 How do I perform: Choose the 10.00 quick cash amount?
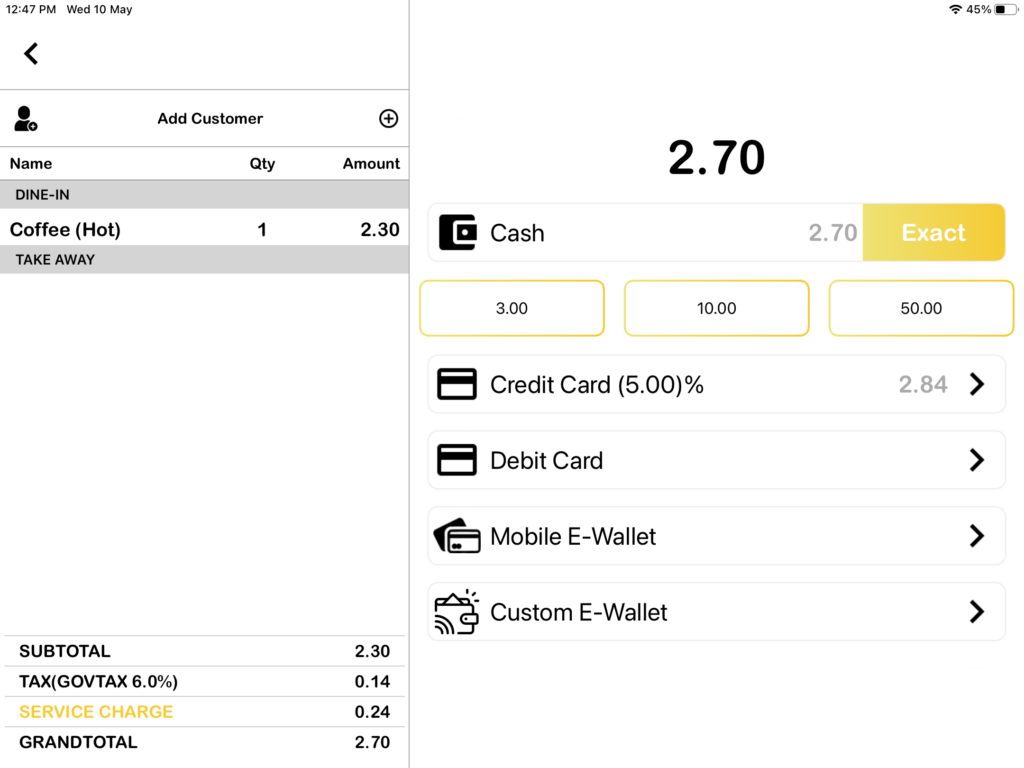pyautogui.click(x=716, y=308)
